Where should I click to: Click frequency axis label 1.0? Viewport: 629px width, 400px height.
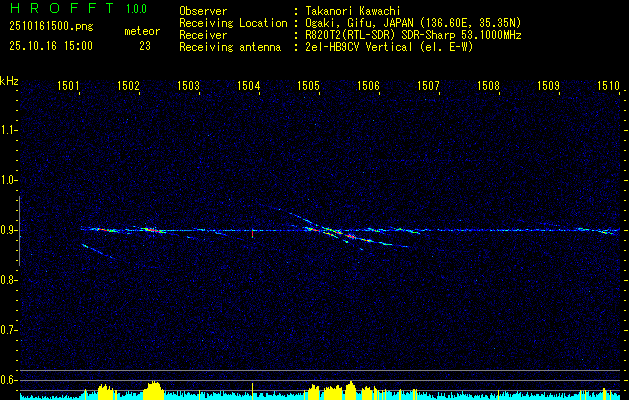pos(7,180)
